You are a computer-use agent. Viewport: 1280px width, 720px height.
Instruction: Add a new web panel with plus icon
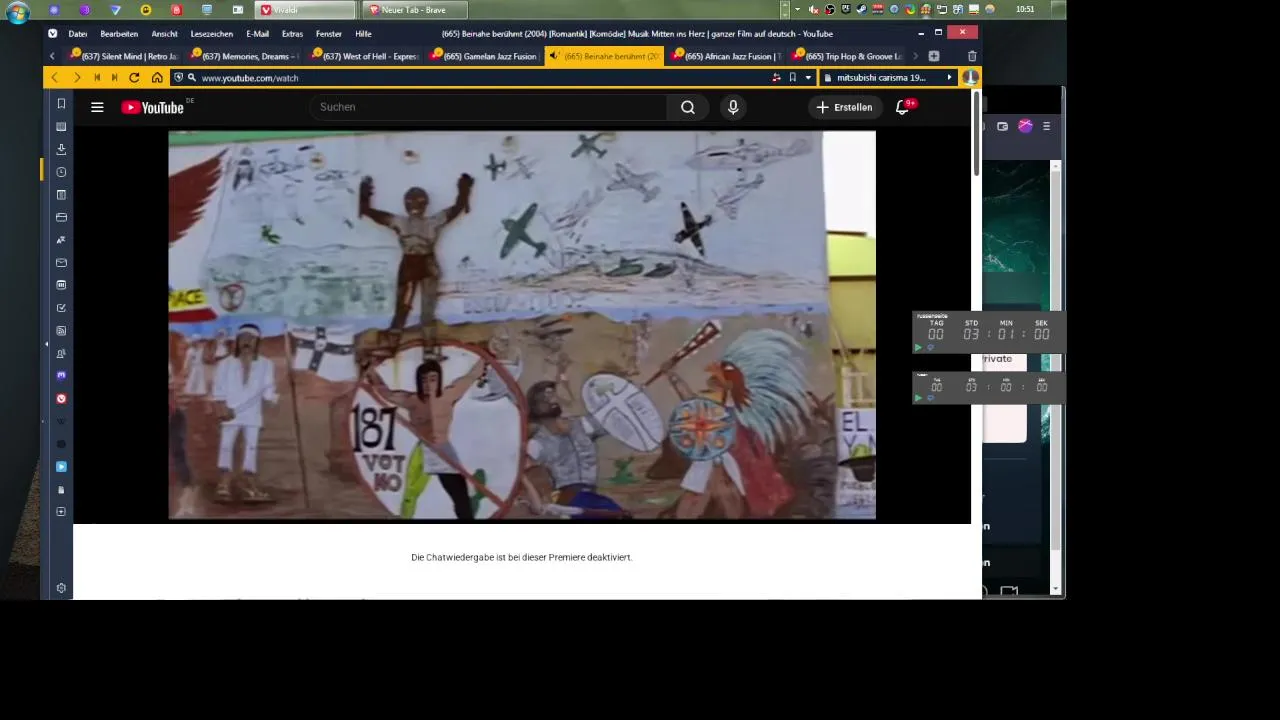pos(61,512)
